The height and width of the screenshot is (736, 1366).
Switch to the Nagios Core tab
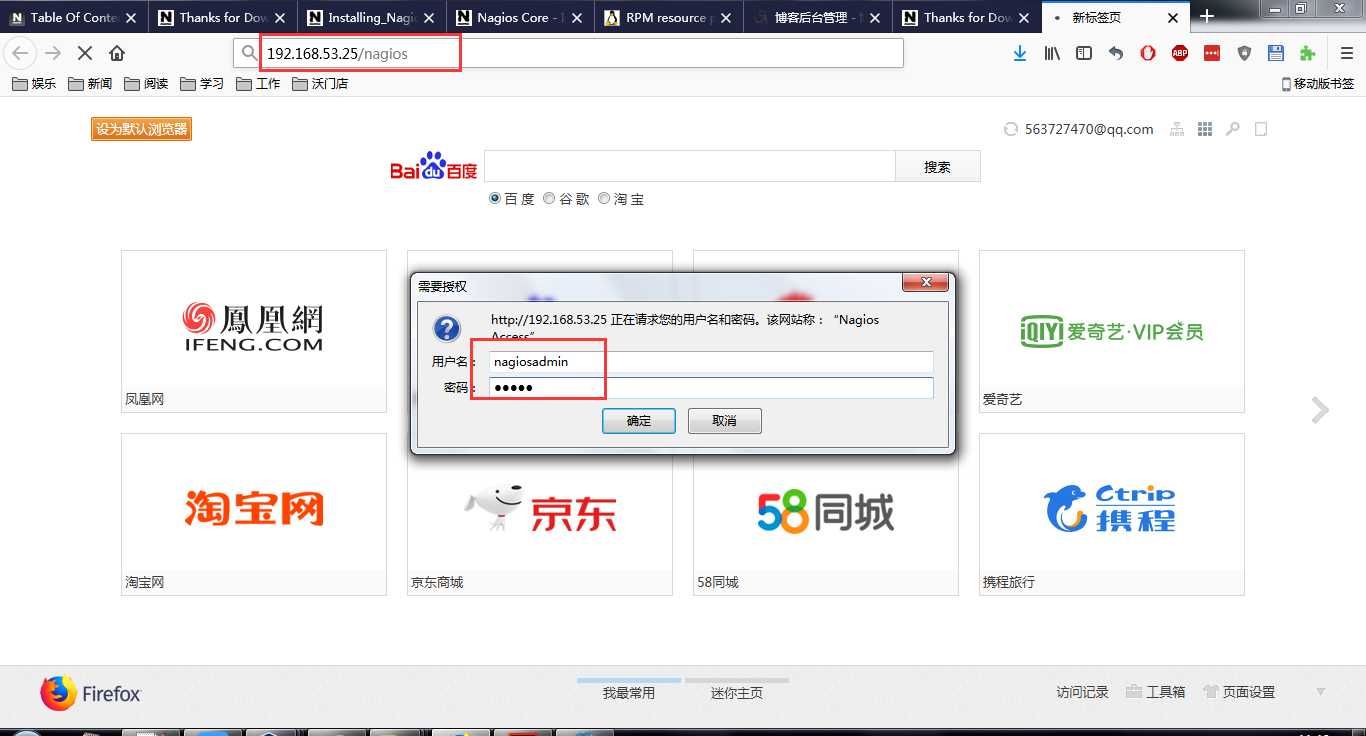tap(513, 17)
